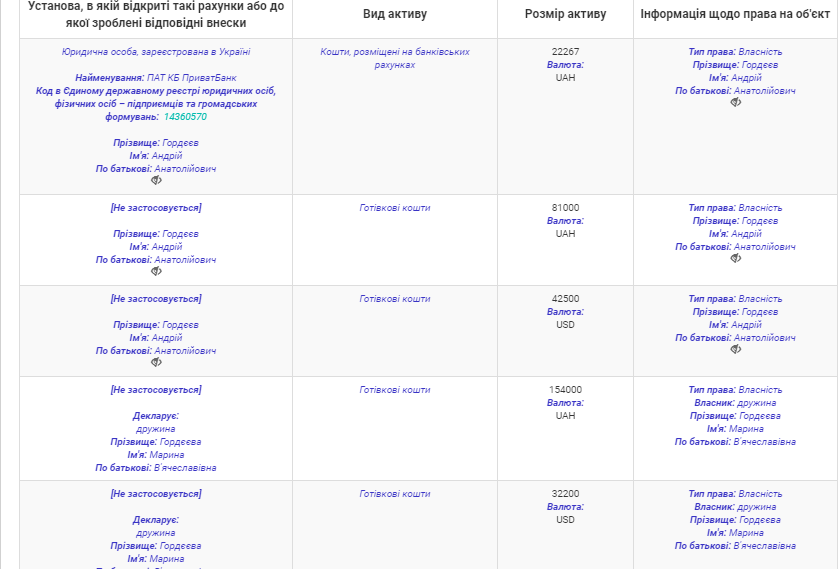The height and width of the screenshot is (569, 838).
Task: Click "Готівкові кошти" in the 32200 USD row
Action: (395, 494)
